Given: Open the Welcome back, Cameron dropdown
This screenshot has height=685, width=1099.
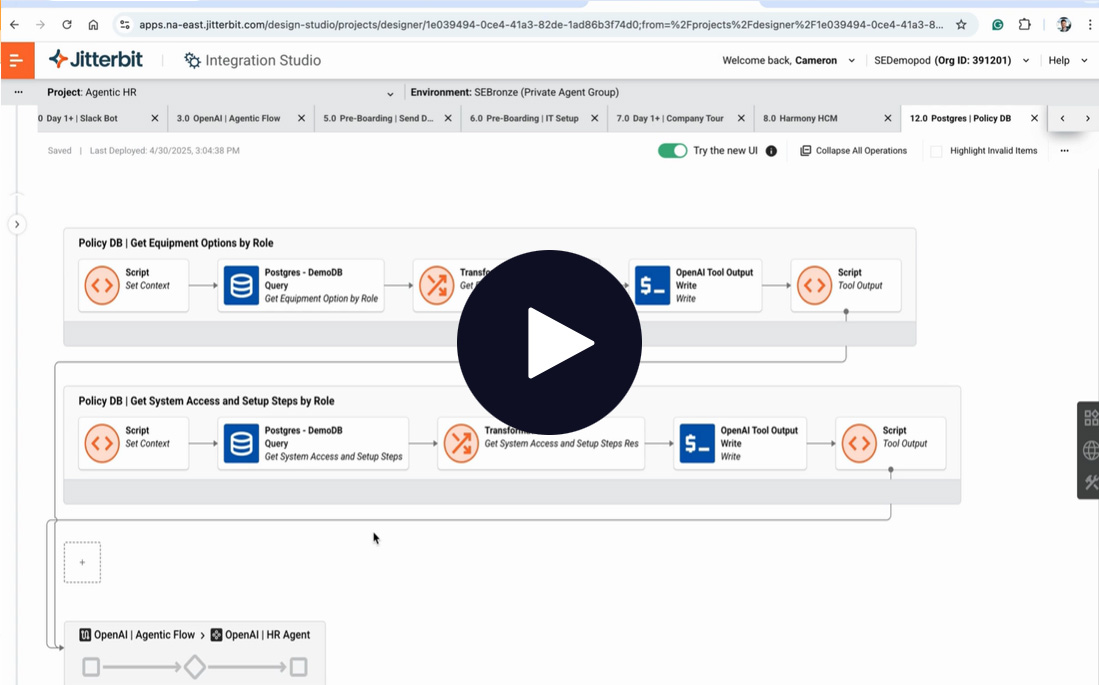Looking at the screenshot, I should 851,60.
